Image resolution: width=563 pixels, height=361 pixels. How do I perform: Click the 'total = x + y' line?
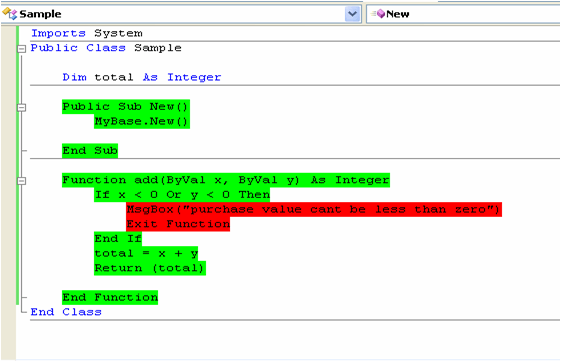tap(146, 253)
